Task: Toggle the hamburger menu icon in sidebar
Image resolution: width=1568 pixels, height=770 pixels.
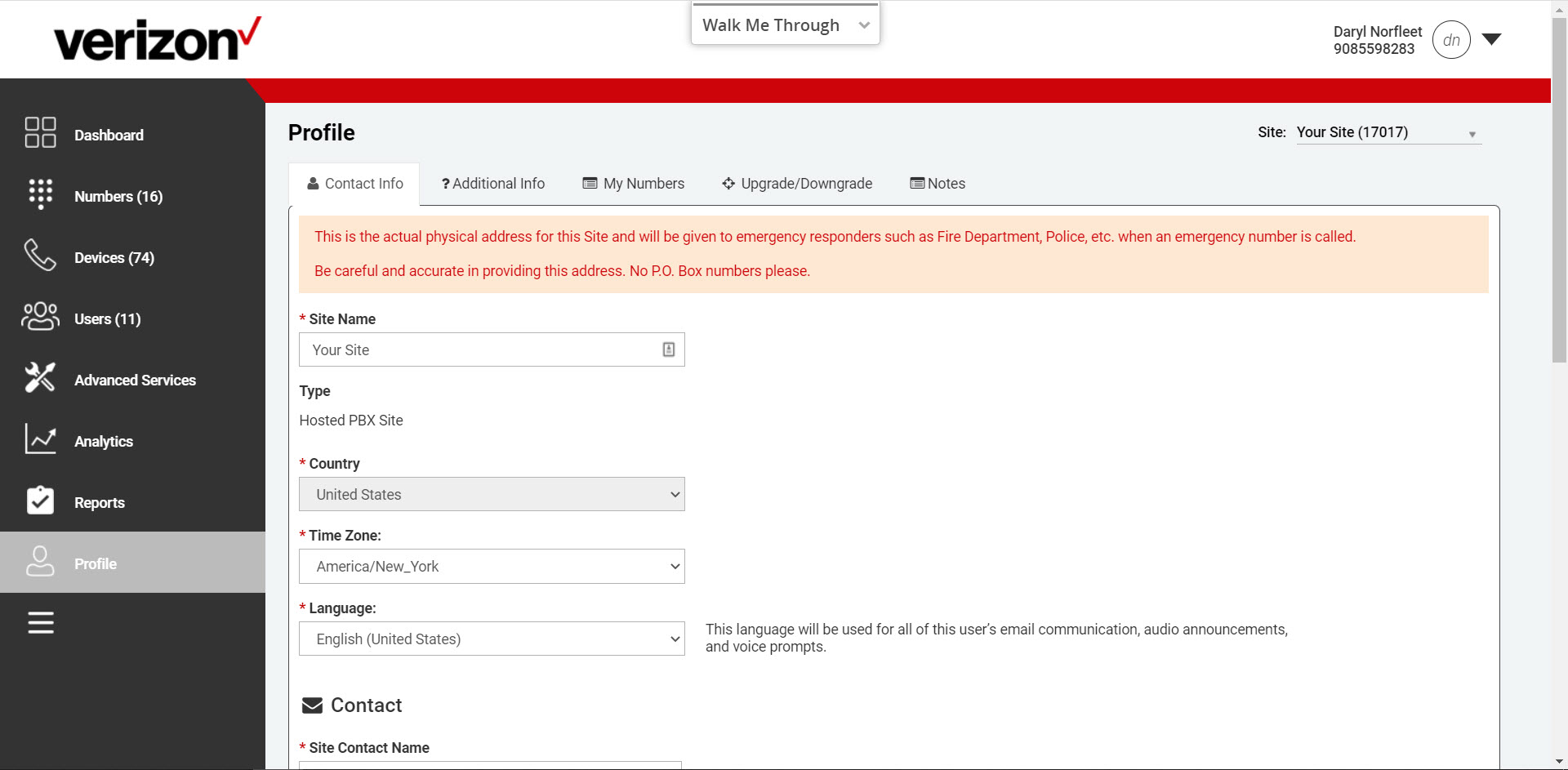Action: pyautogui.click(x=41, y=622)
